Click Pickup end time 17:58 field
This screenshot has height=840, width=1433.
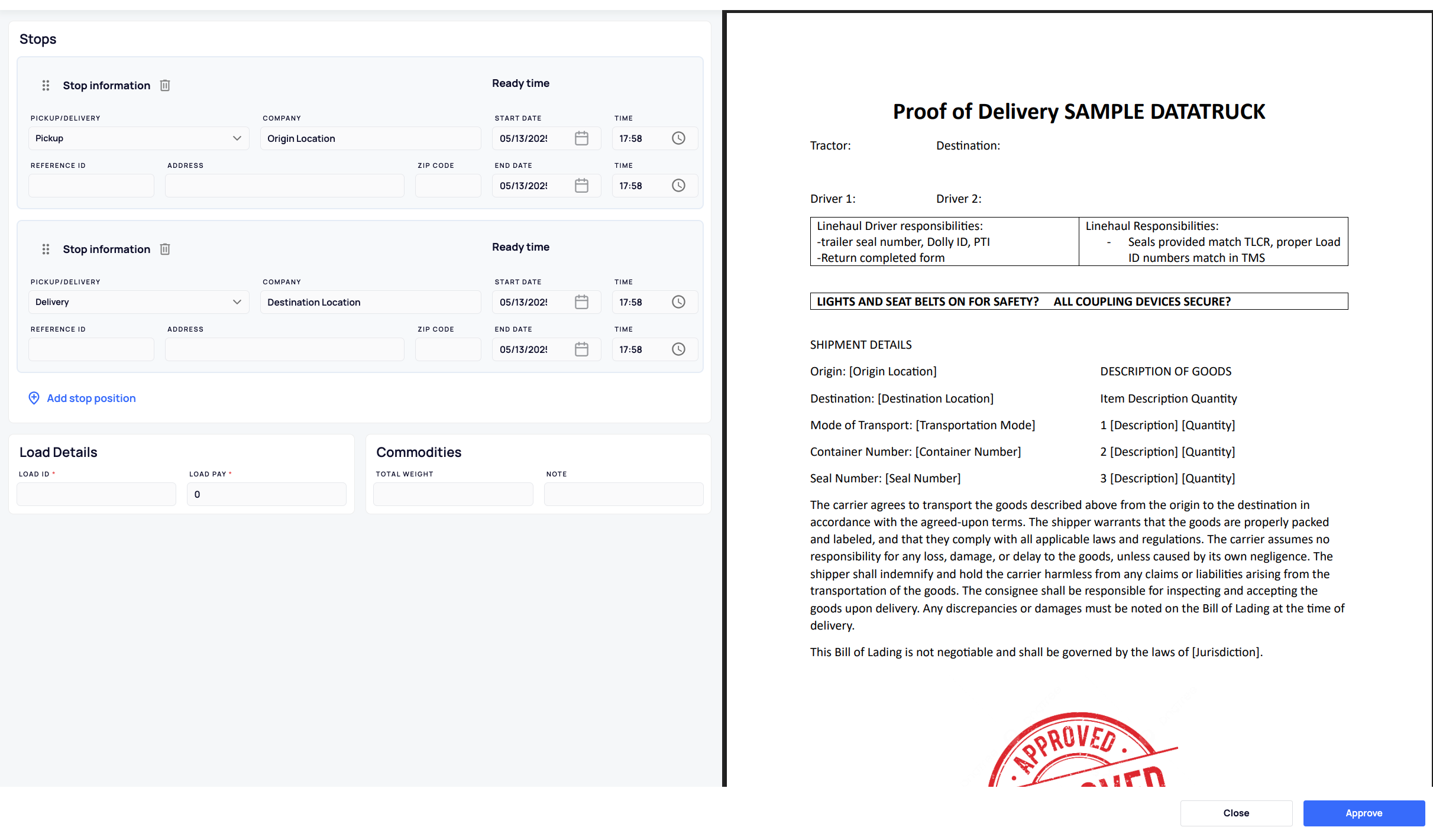630,186
